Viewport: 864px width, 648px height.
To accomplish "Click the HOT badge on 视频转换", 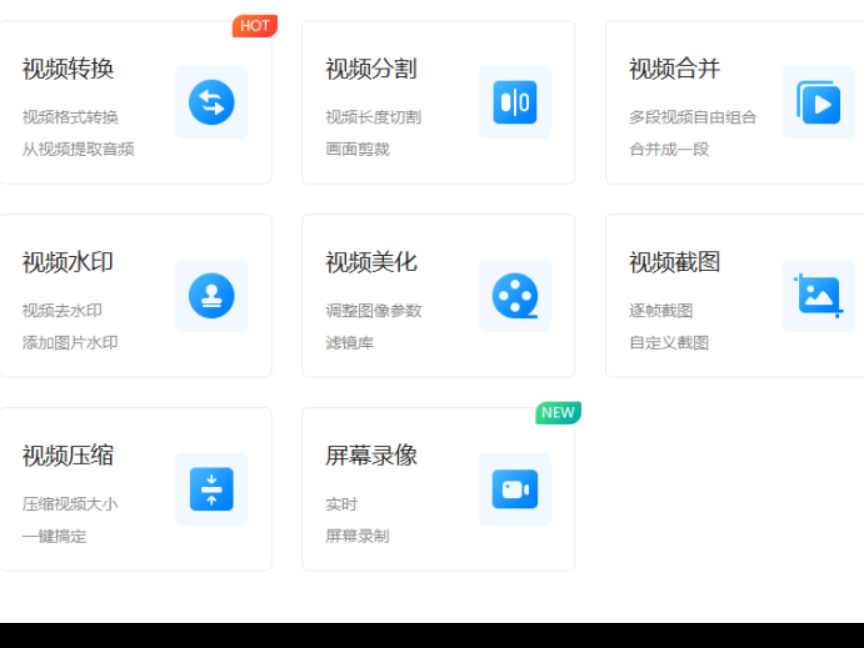I will click(x=255, y=26).
